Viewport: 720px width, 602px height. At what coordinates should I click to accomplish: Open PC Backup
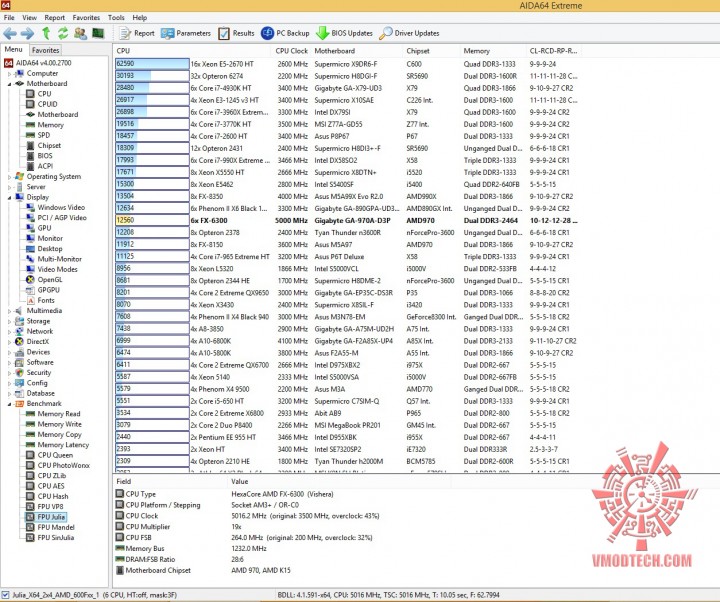tap(285, 33)
